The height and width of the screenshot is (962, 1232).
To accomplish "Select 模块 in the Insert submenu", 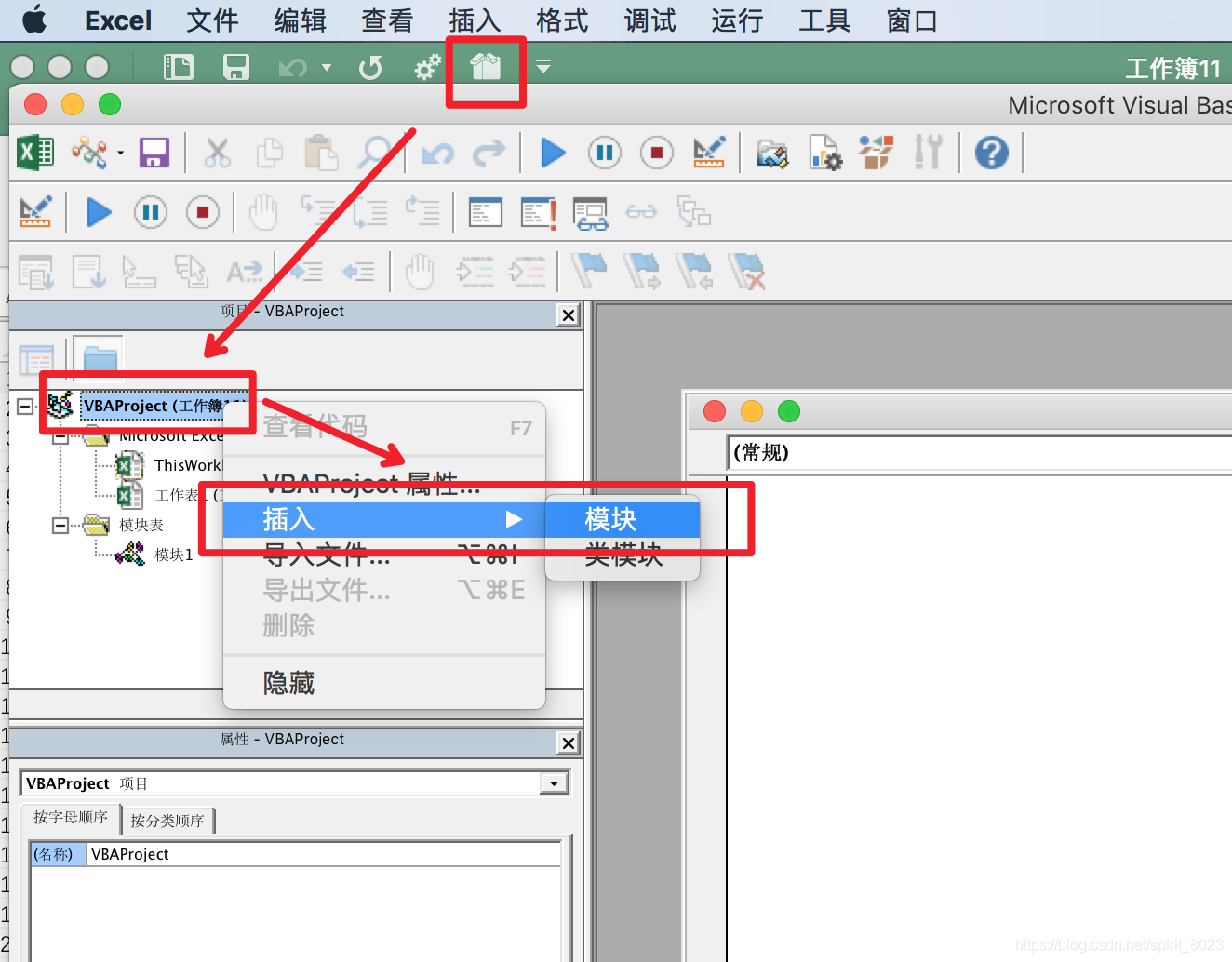I will tap(623, 519).
